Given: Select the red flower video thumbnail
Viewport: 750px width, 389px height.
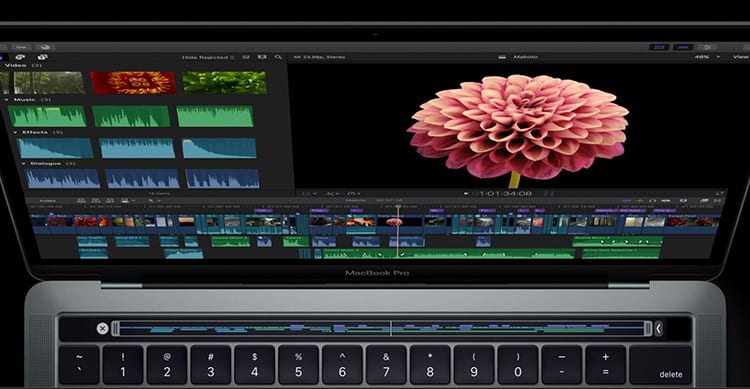Looking at the screenshot, I should point(132,82).
